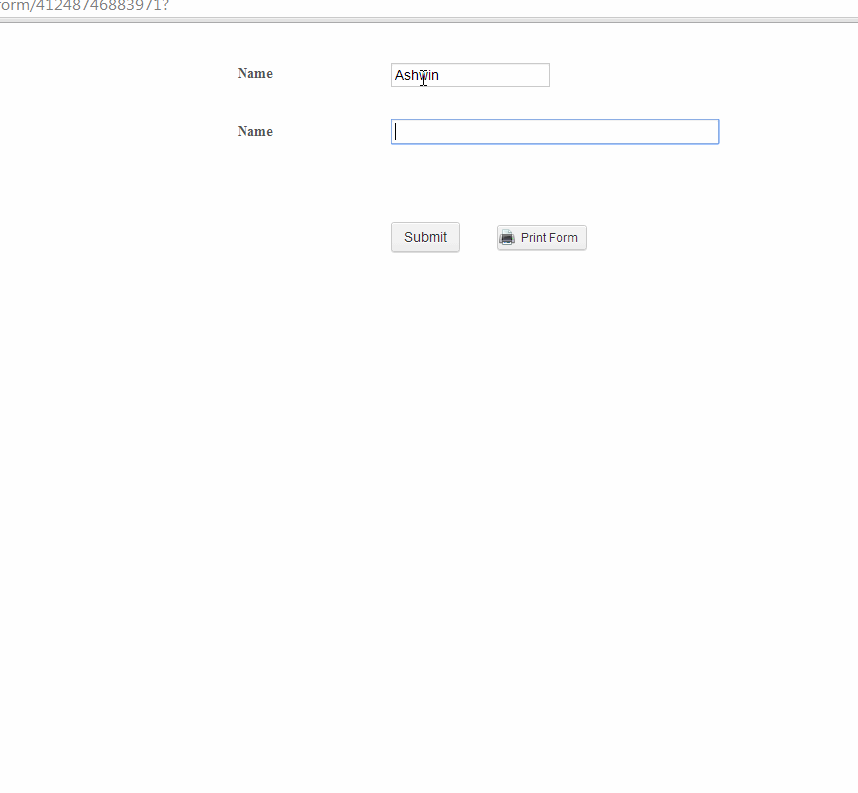The height and width of the screenshot is (793, 858).
Task: Click the first Name label
Action: (255, 74)
